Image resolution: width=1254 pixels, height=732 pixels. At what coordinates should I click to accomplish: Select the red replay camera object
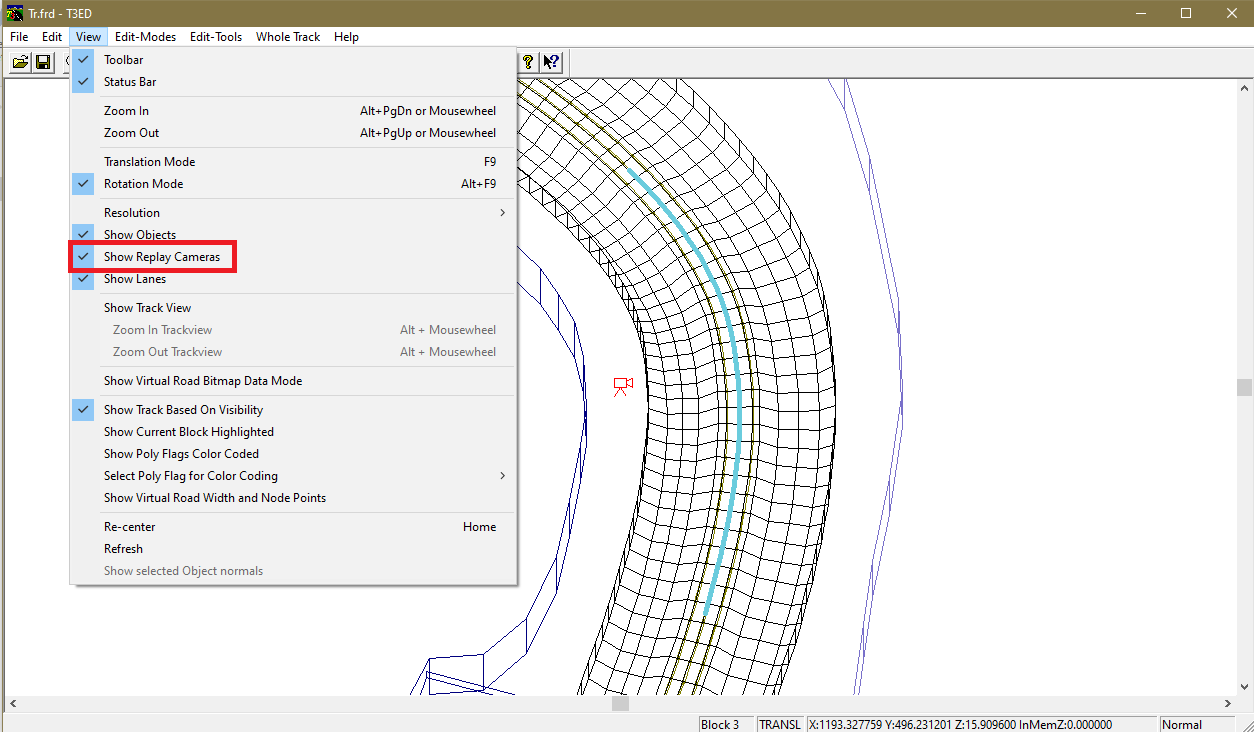(x=623, y=386)
